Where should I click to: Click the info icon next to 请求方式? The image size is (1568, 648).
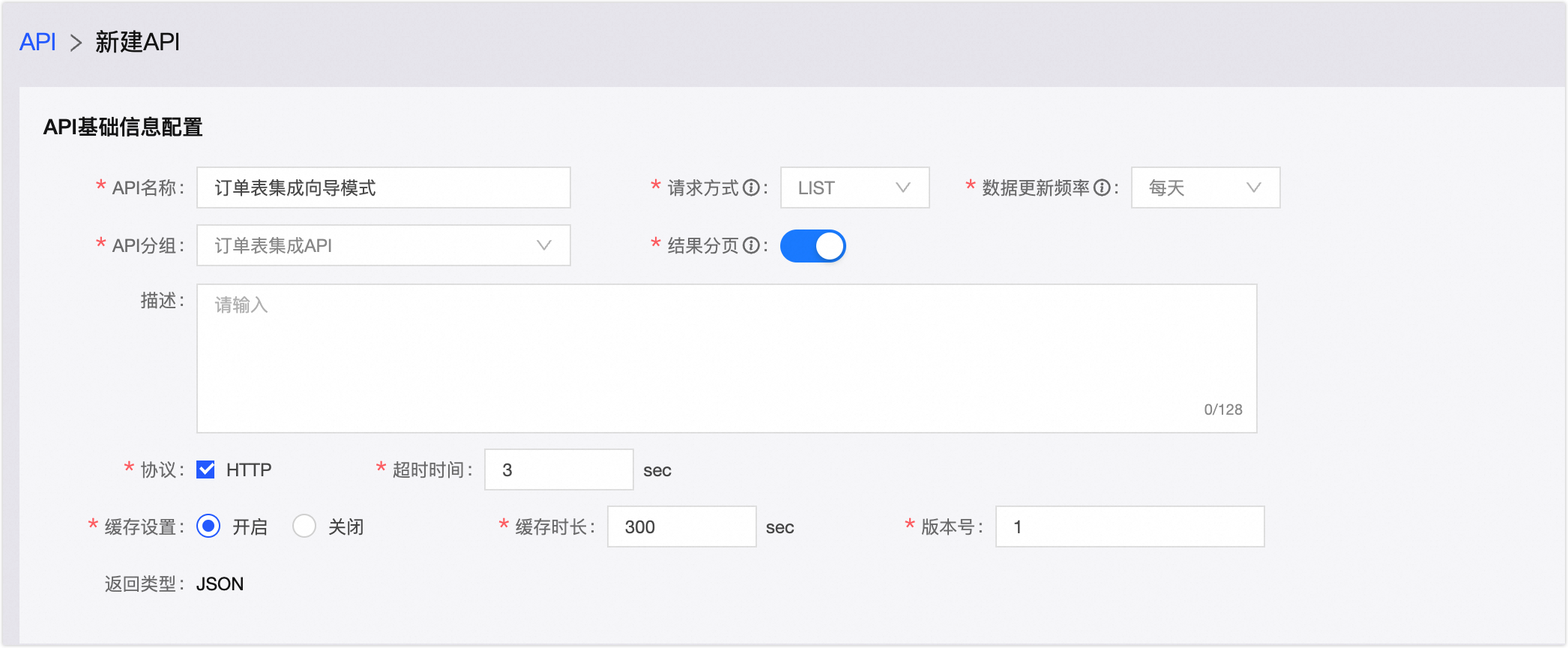[x=751, y=188]
